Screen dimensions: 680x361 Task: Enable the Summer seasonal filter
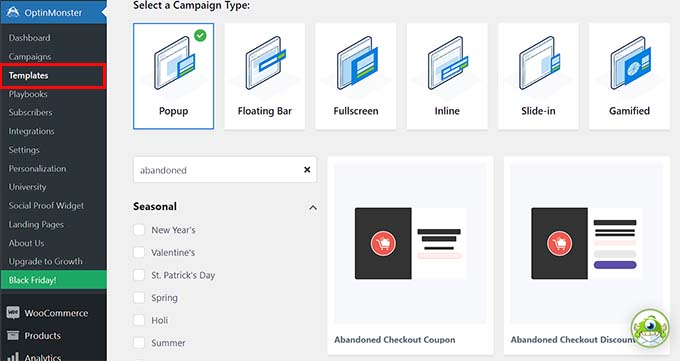point(139,342)
